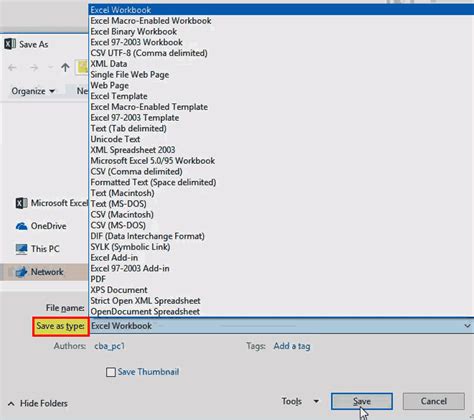Choose PDF as the file type
This screenshot has width=474, height=420.
click(281, 279)
